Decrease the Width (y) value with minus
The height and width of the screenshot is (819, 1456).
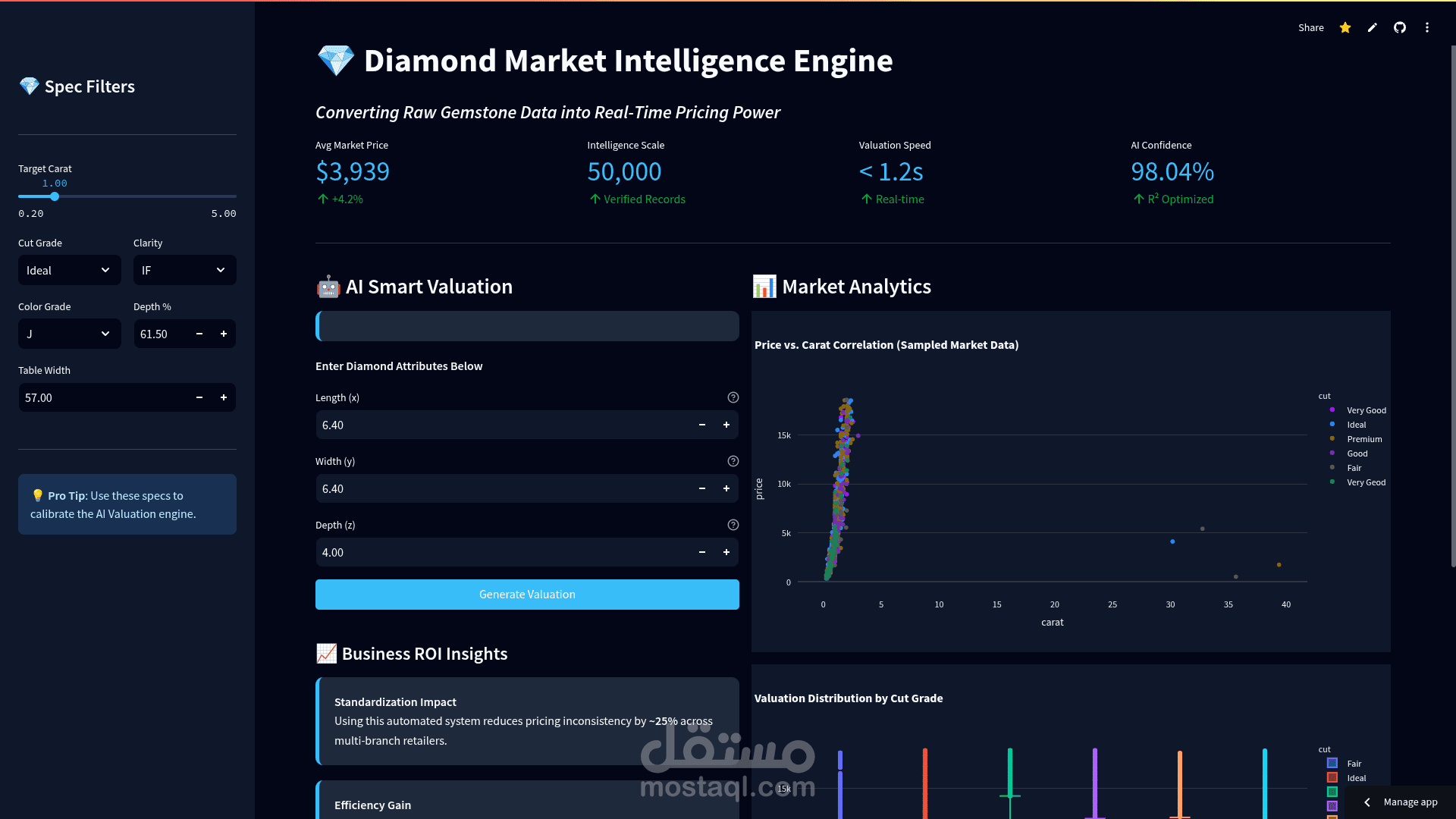pos(702,488)
